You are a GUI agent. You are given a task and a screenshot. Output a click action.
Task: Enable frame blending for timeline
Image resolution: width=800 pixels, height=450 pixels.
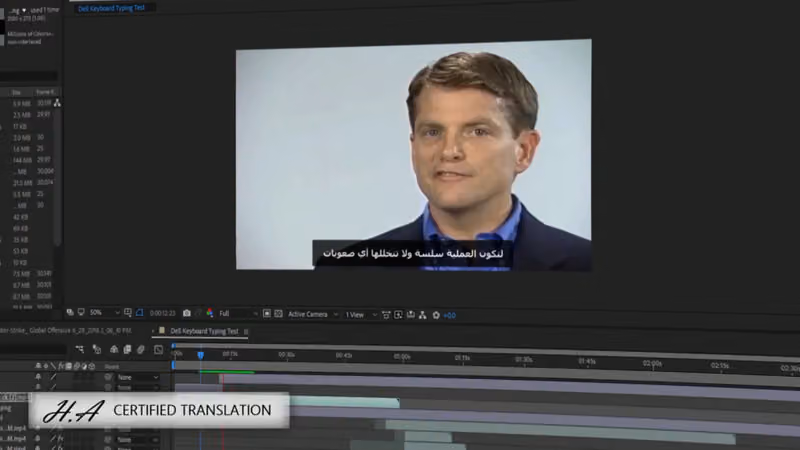click(127, 349)
